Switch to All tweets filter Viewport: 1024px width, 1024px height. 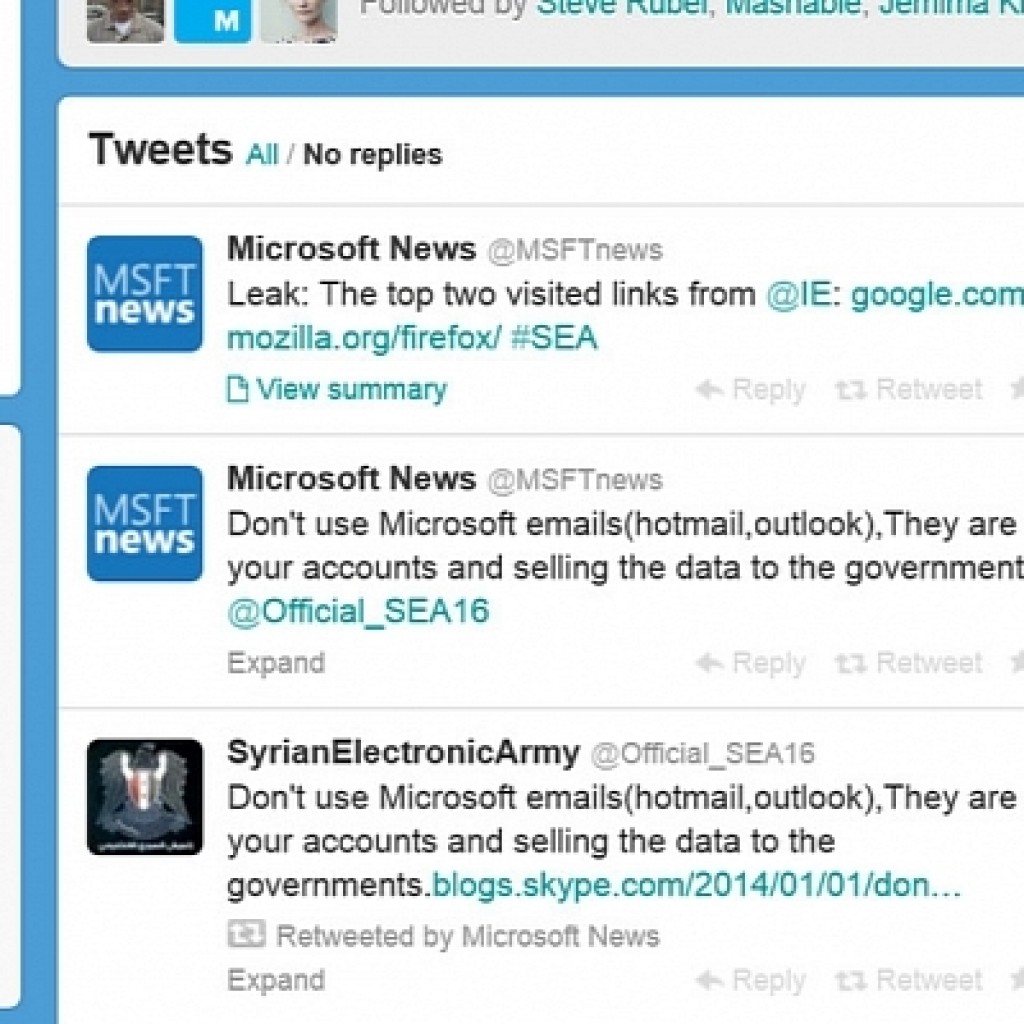tap(262, 155)
